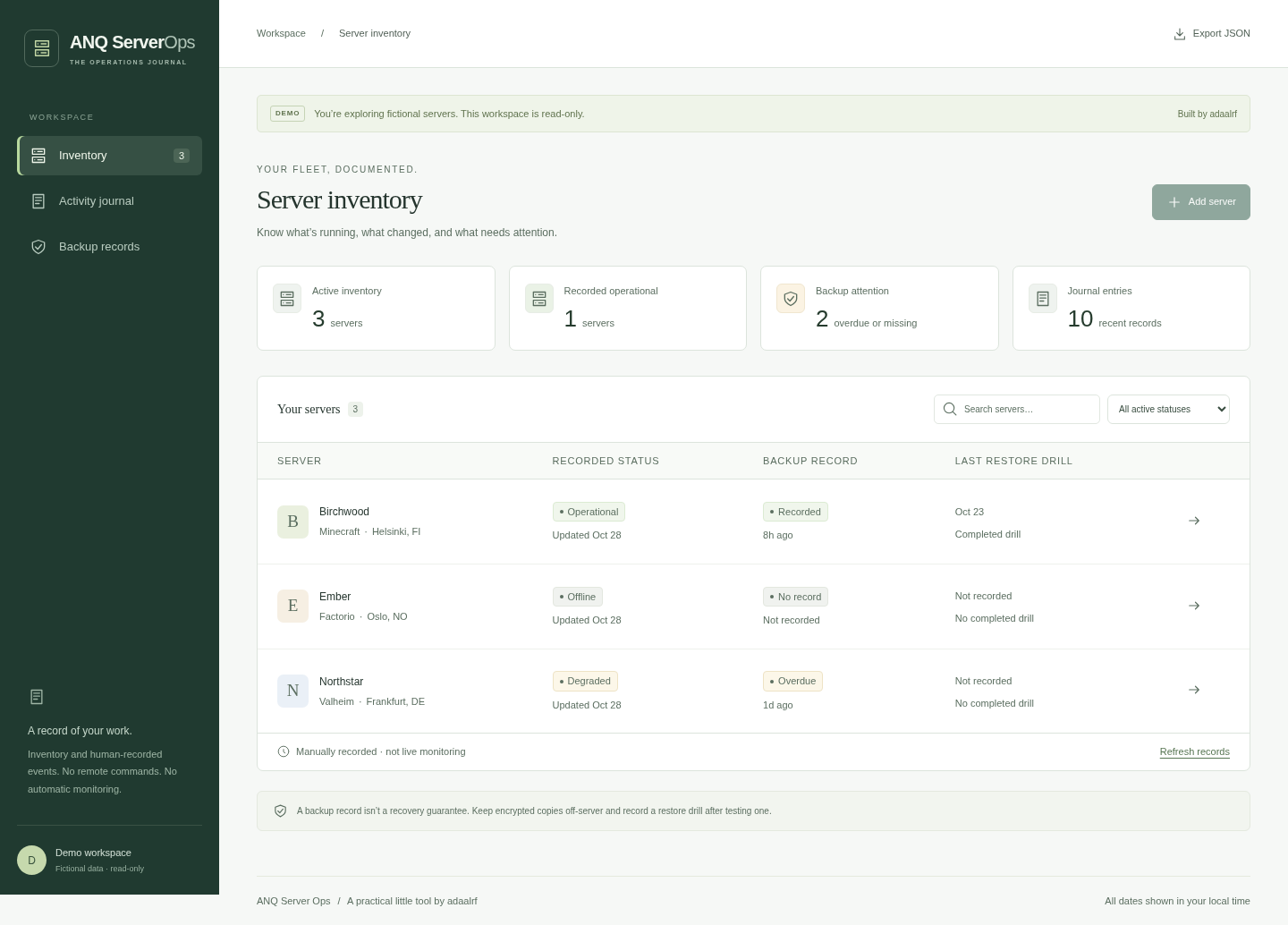Focus the Search servers field
1288x925 pixels.
pos(1017,409)
